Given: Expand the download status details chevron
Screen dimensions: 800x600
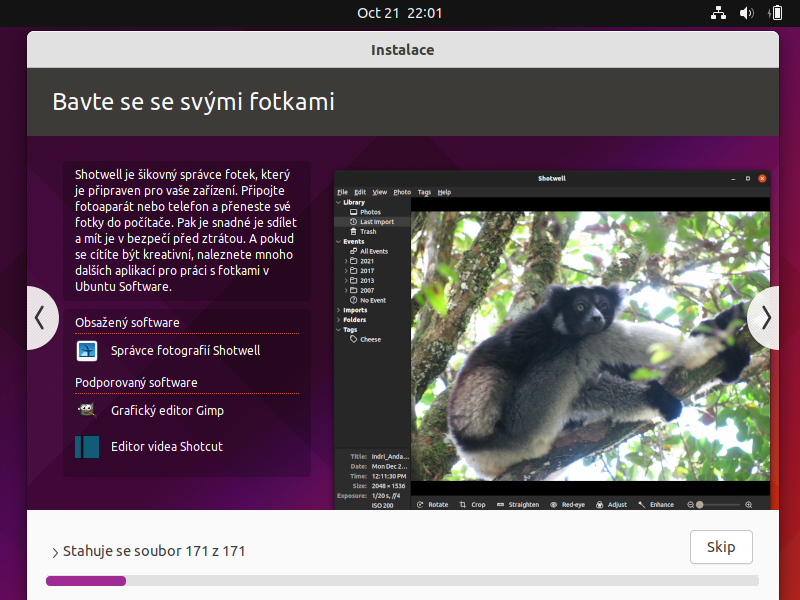Looking at the screenshot, I should click(55, 550).
